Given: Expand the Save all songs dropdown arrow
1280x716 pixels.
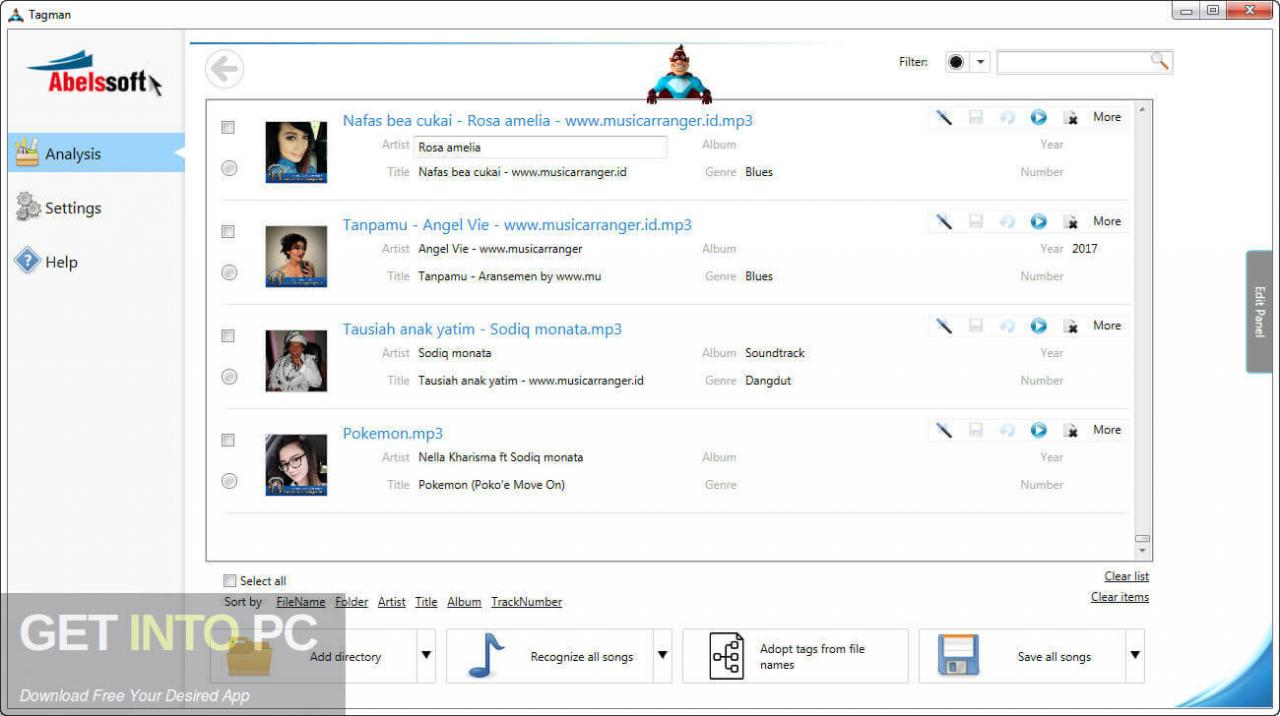Looking at the screenshot, I should tap(1135, 656).
